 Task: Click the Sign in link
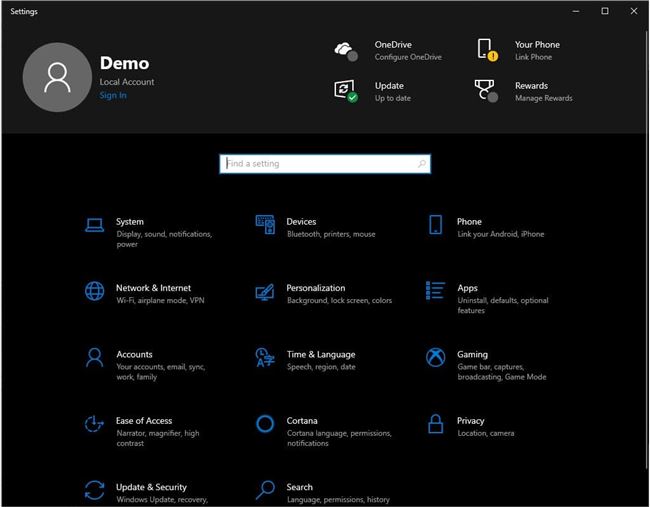click(x=113, y=95)
